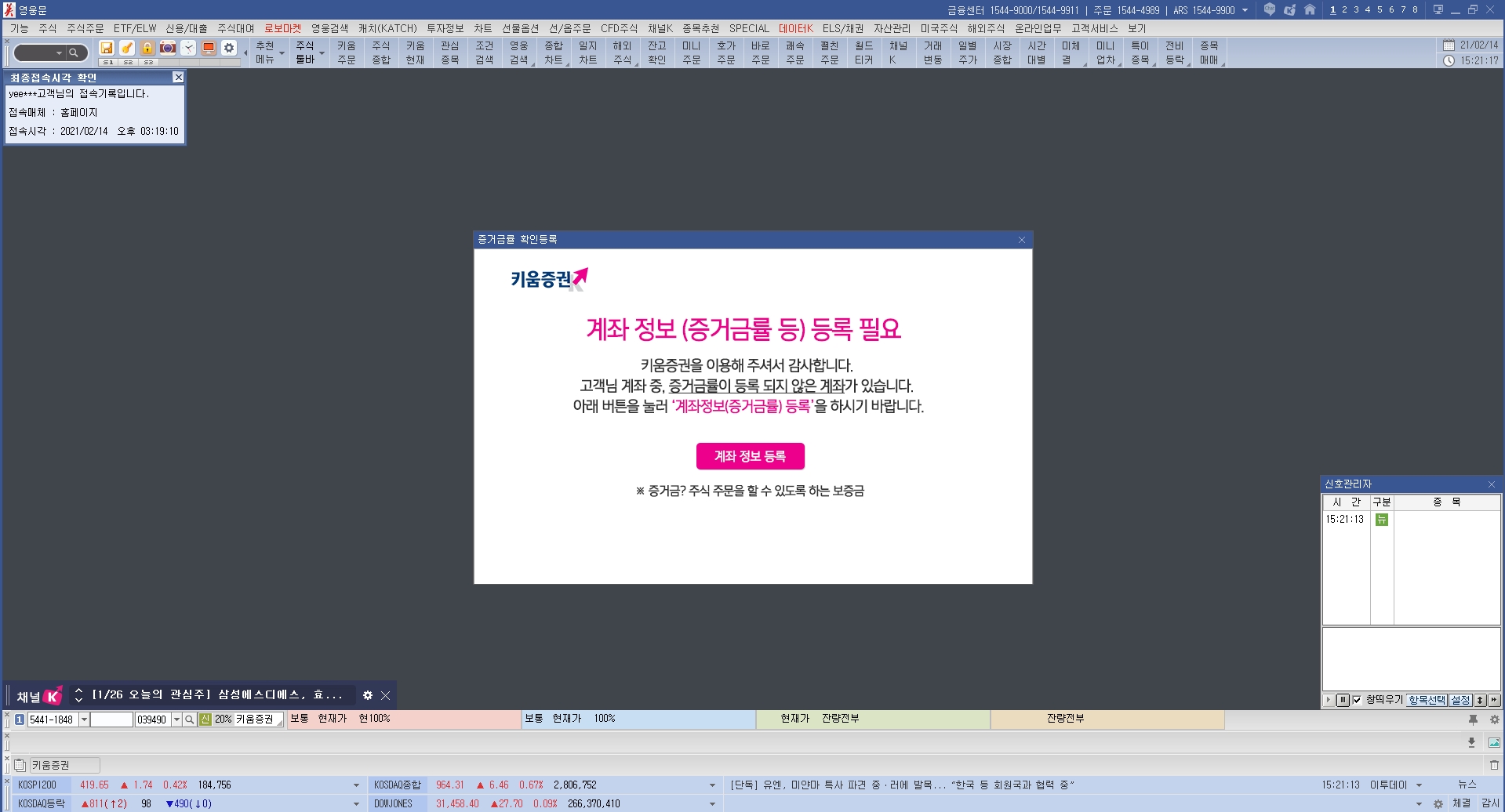Open 종합차트 from the toolbar
This screenshot has height=812, width=1505.
pyautogui.click(x=554, y=53)
